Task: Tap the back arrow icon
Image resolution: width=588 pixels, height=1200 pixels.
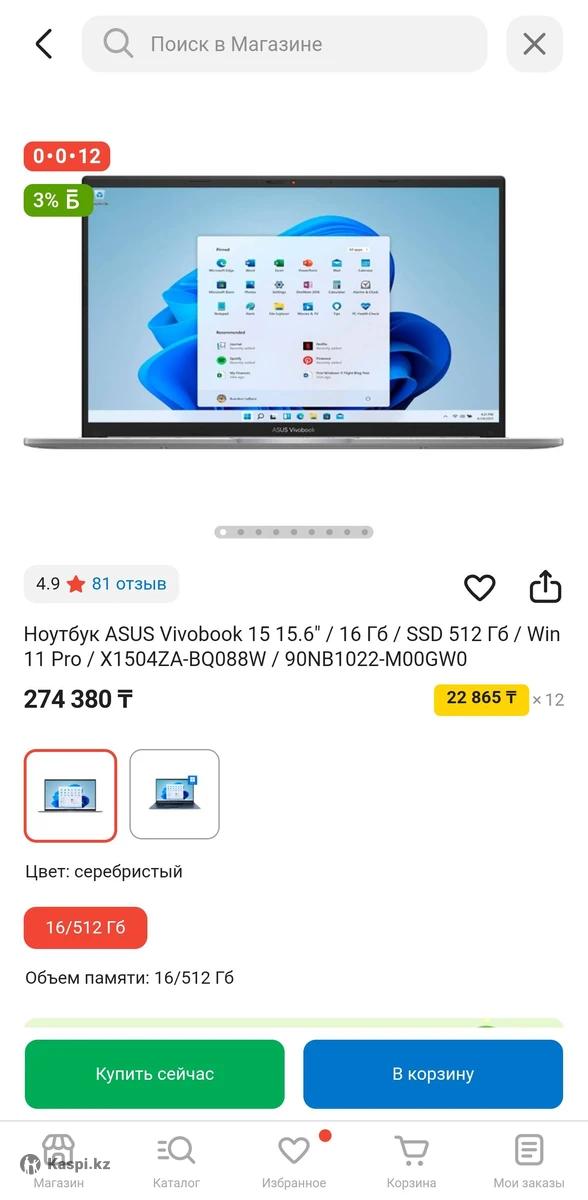Action: coord(43,44)
